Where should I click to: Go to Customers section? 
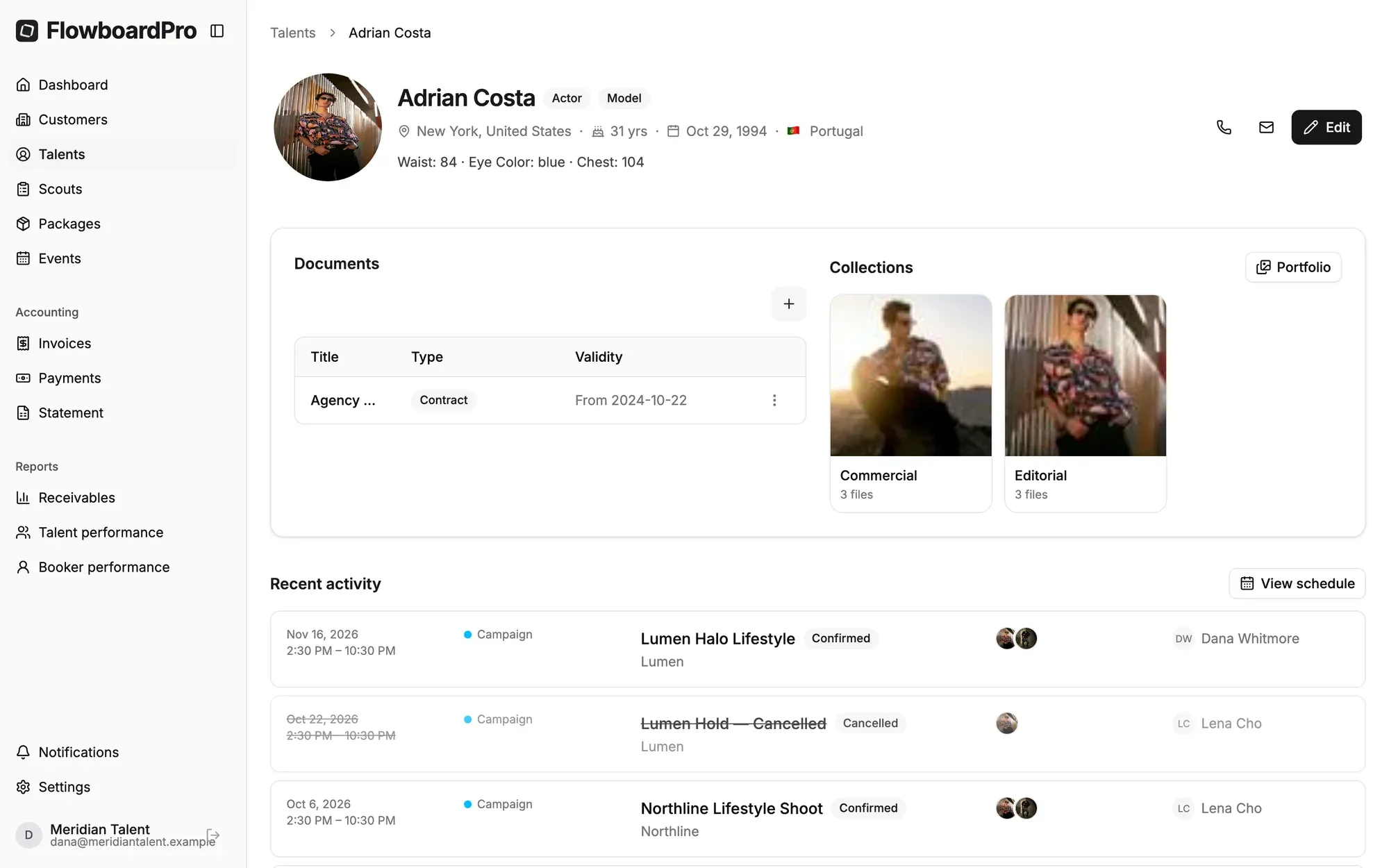click(x=124, y=119)
